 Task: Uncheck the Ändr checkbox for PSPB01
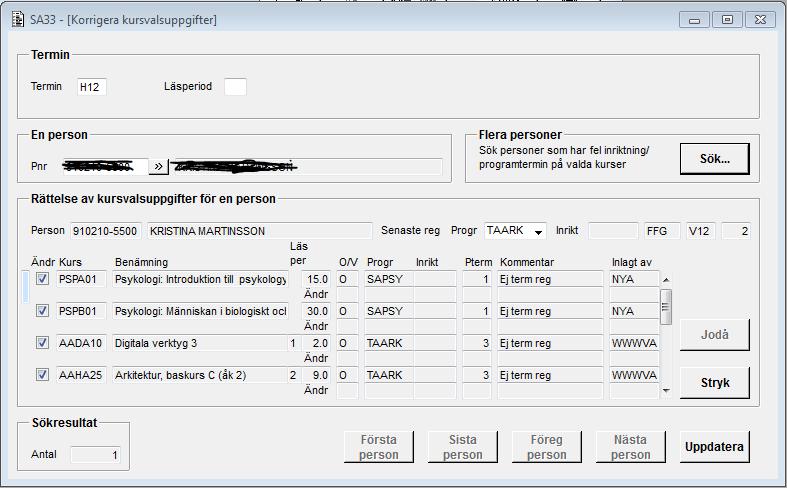coord(42,311)
